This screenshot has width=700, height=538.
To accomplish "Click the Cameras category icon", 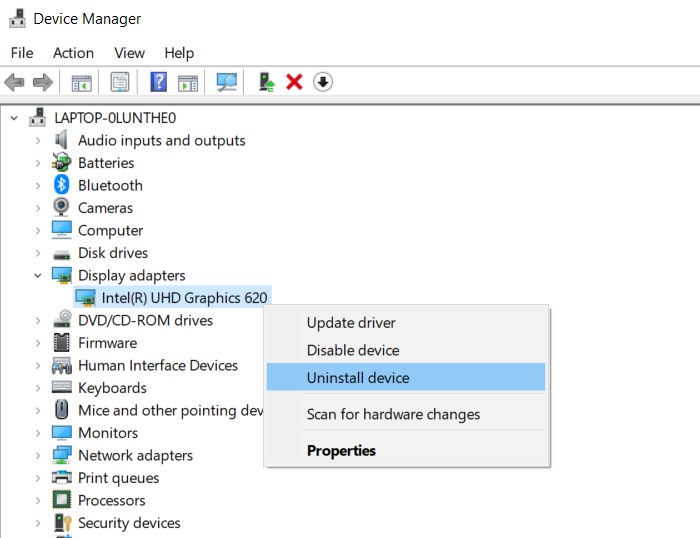I will pyautogui.click(x=62, y=208).
